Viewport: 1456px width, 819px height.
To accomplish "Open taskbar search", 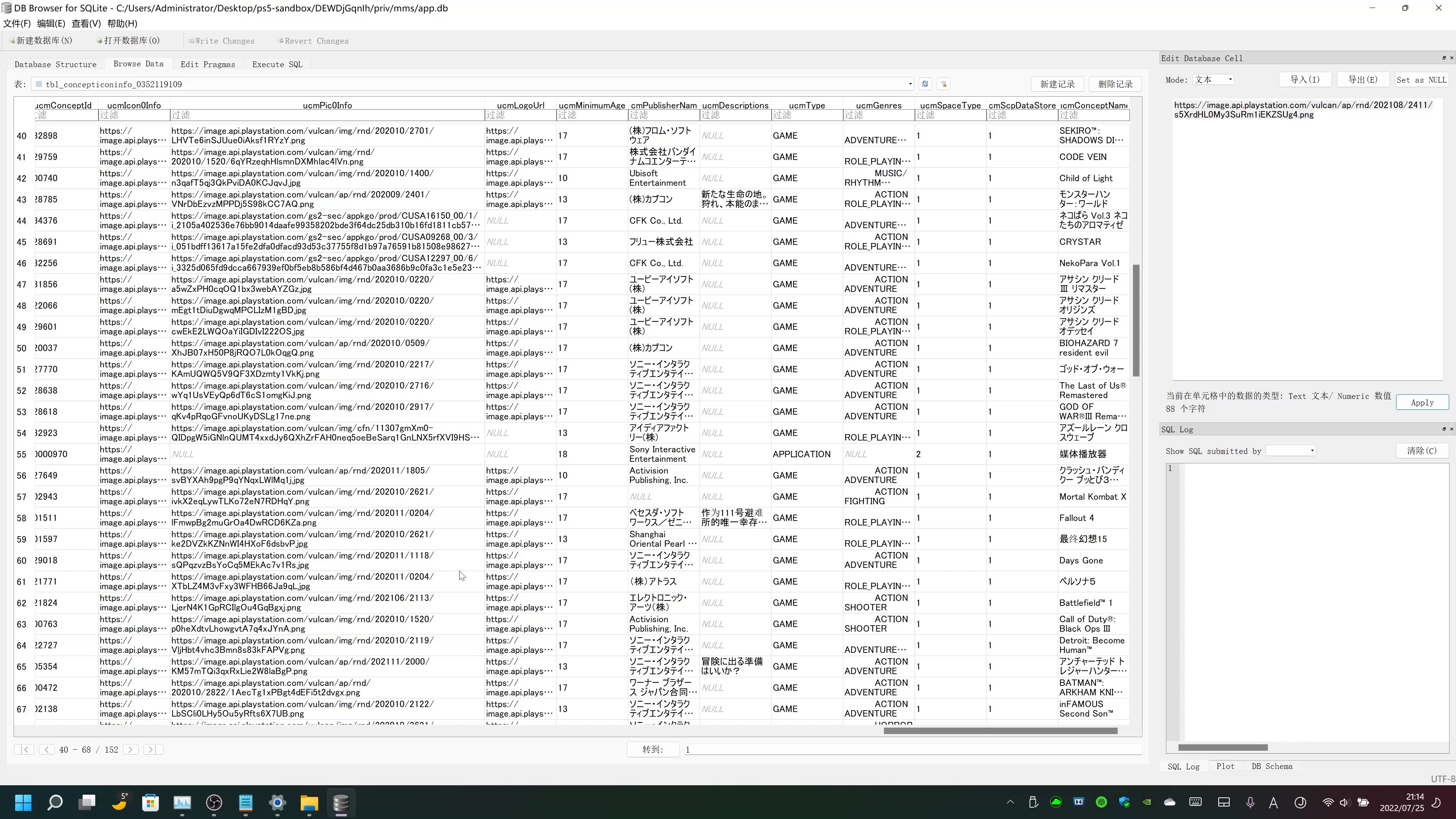I will point(55,803).
